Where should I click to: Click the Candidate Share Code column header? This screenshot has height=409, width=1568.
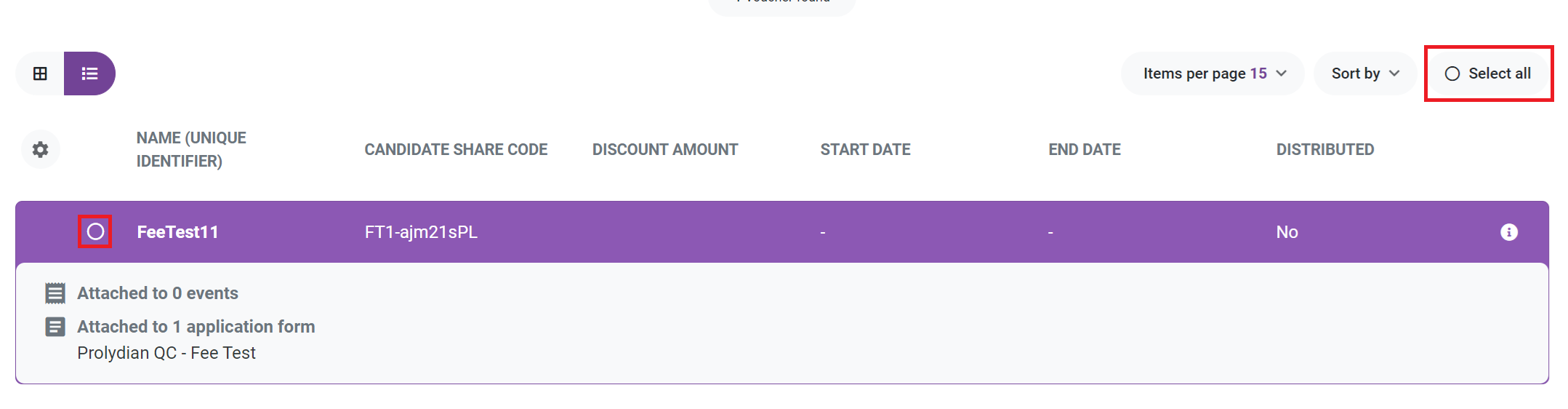pyautogui.click(x=456, y=149)
